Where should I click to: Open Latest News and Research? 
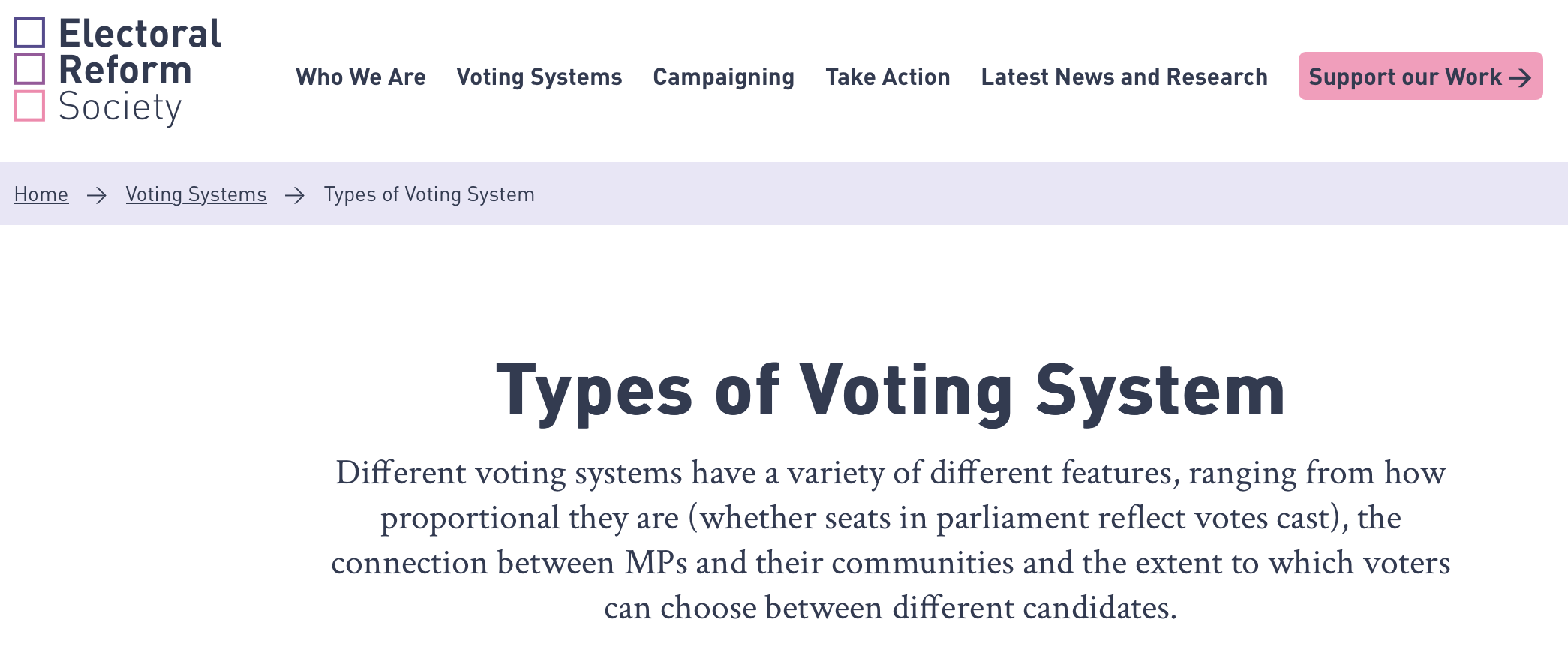pos(1124,77)
